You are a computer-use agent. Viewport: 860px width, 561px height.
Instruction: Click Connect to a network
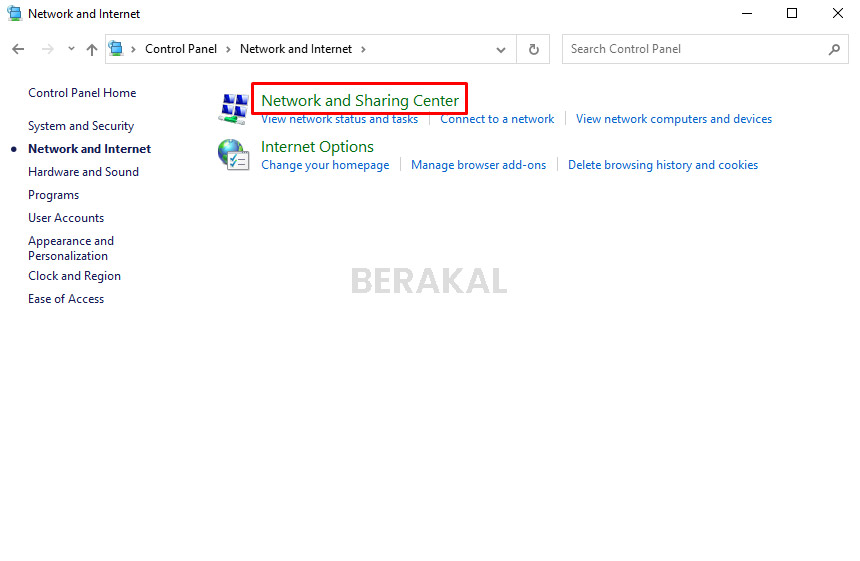497,119
